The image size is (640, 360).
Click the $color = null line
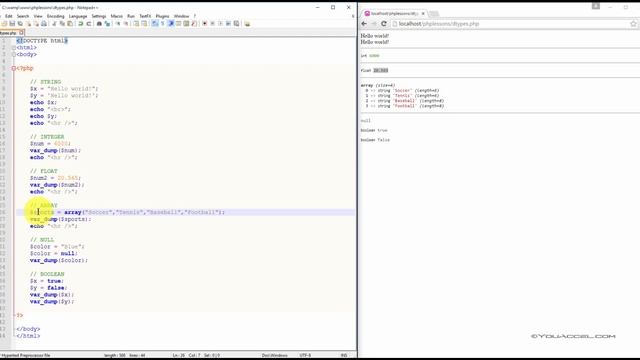click(53, 253)
